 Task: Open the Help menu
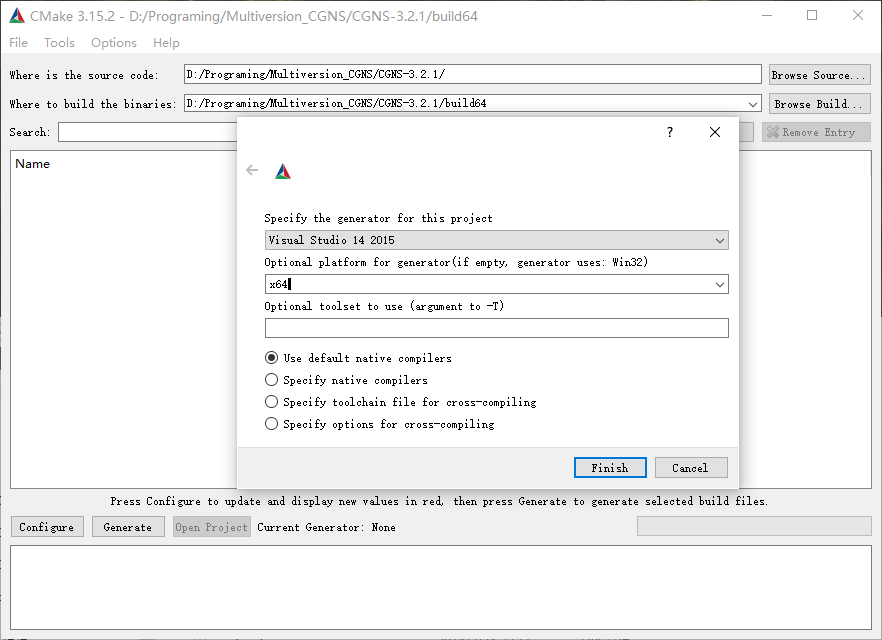[x=166, y=43]
